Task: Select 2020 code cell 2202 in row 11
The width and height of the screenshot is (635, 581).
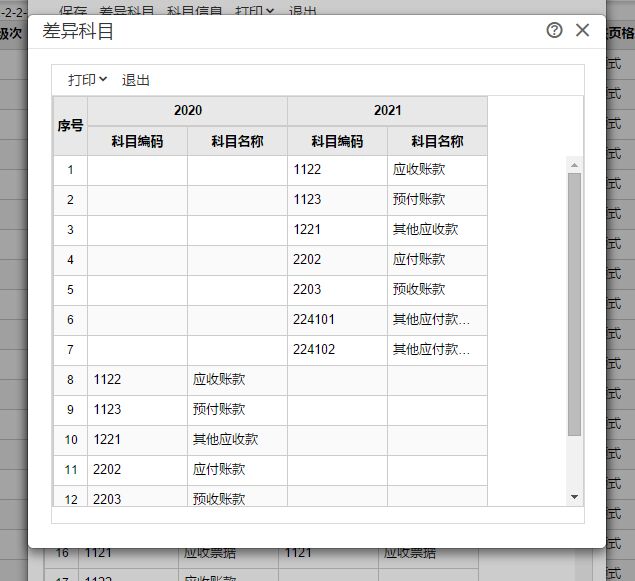Action: 137,470
